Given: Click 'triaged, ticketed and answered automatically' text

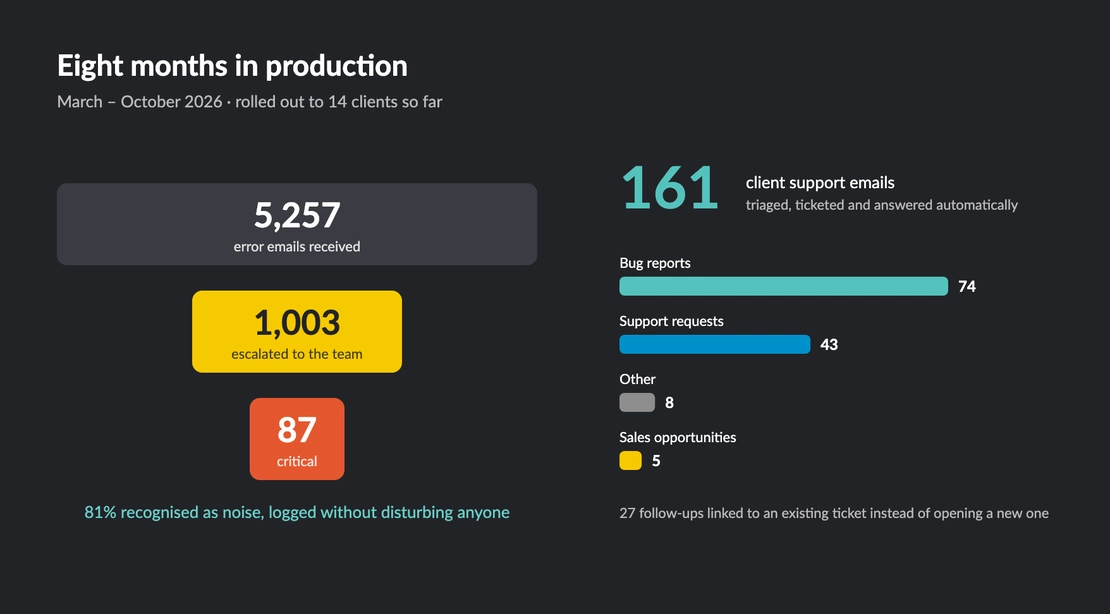Looking at the screenshot, I should pyautogui.click(x=881, y=205).
